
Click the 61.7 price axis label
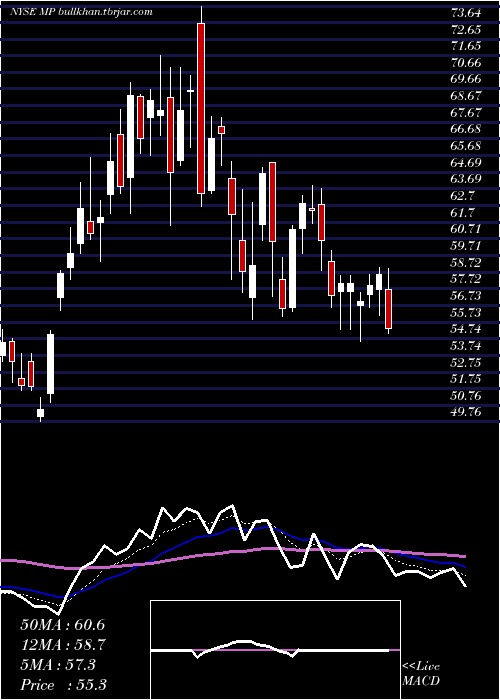463,212
